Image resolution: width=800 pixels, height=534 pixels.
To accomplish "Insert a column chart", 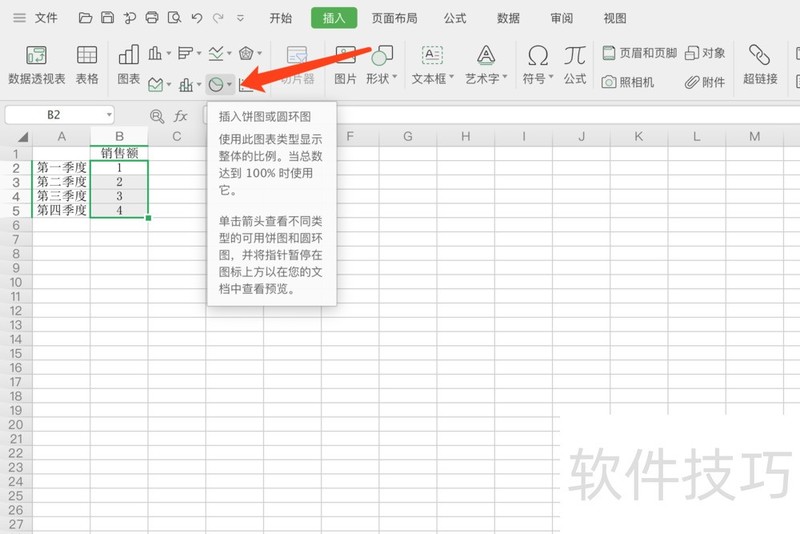I will pos(155,53).
